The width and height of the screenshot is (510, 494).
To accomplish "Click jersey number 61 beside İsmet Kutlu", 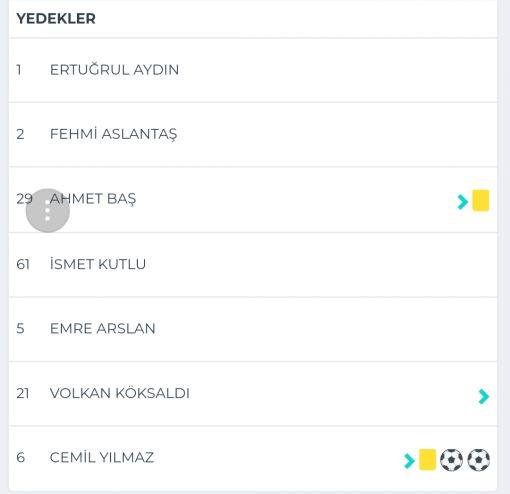I will 23,264.
